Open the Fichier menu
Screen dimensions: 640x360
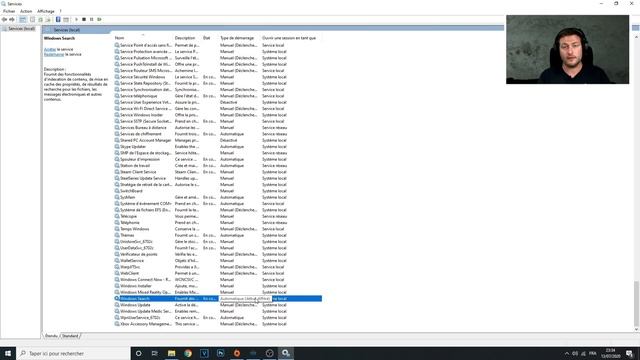[9, 11]
